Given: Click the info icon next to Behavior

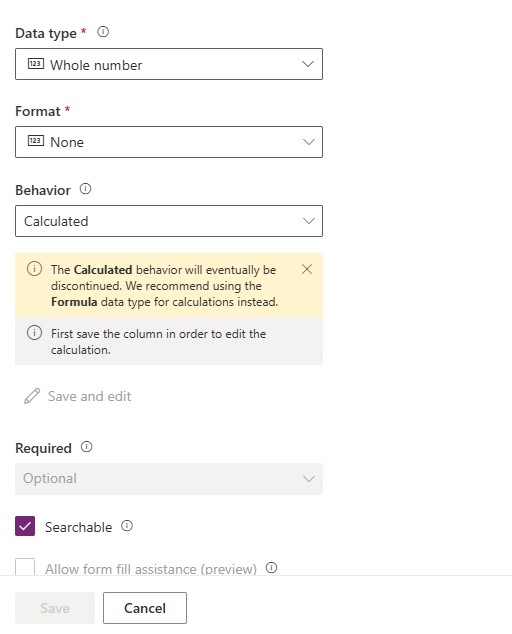Looking at the screenshot, I should (x=85, y=189).
